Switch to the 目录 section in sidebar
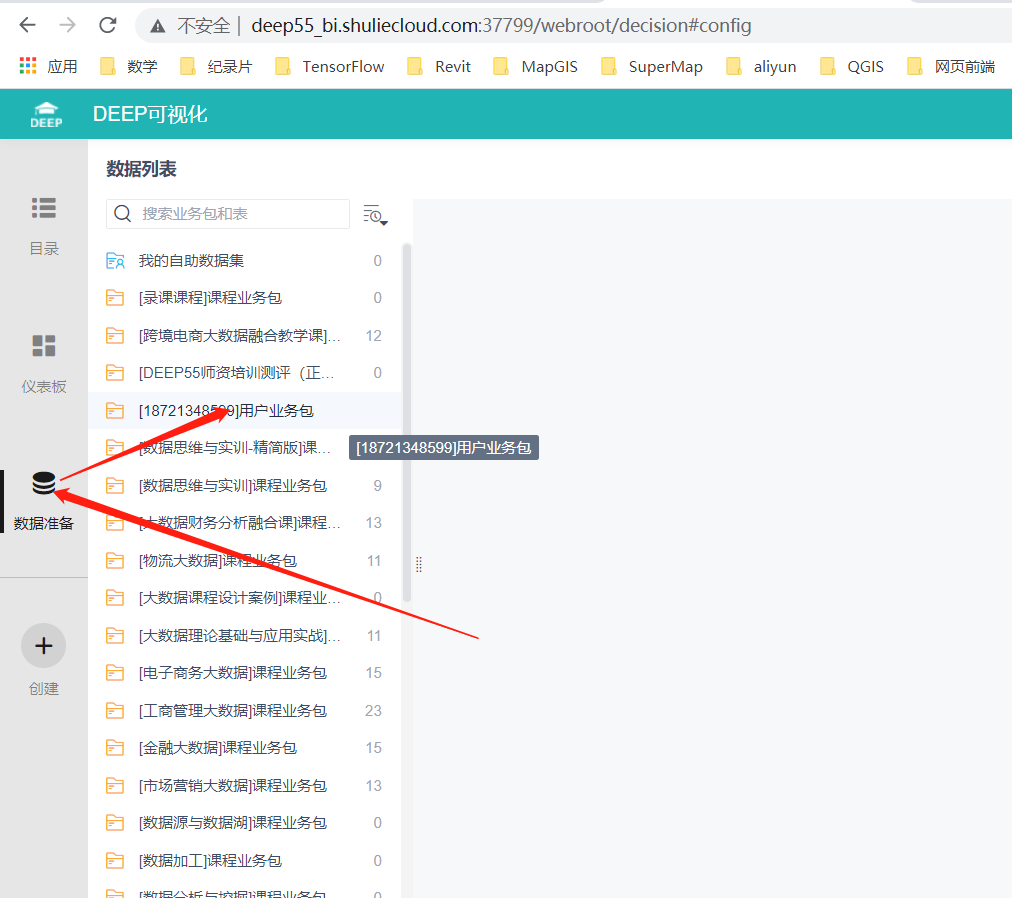Image resolution: width=1012 pixels, height=898 pixels. click(43, 222)
